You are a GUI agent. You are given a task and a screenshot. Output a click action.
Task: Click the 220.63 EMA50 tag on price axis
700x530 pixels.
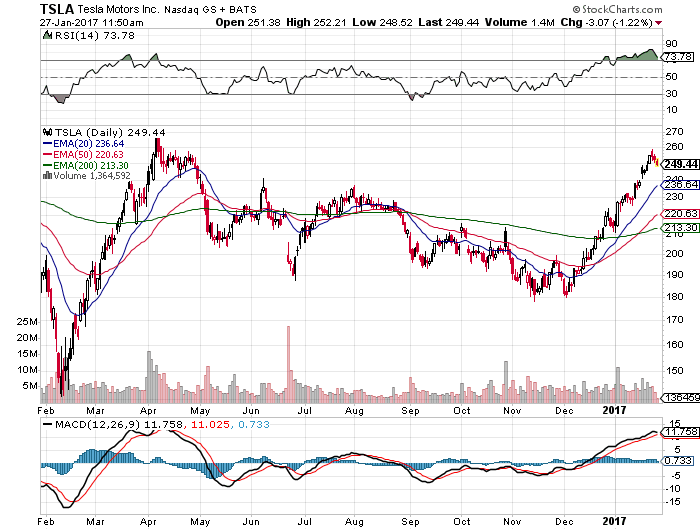(x=680, y=214)
